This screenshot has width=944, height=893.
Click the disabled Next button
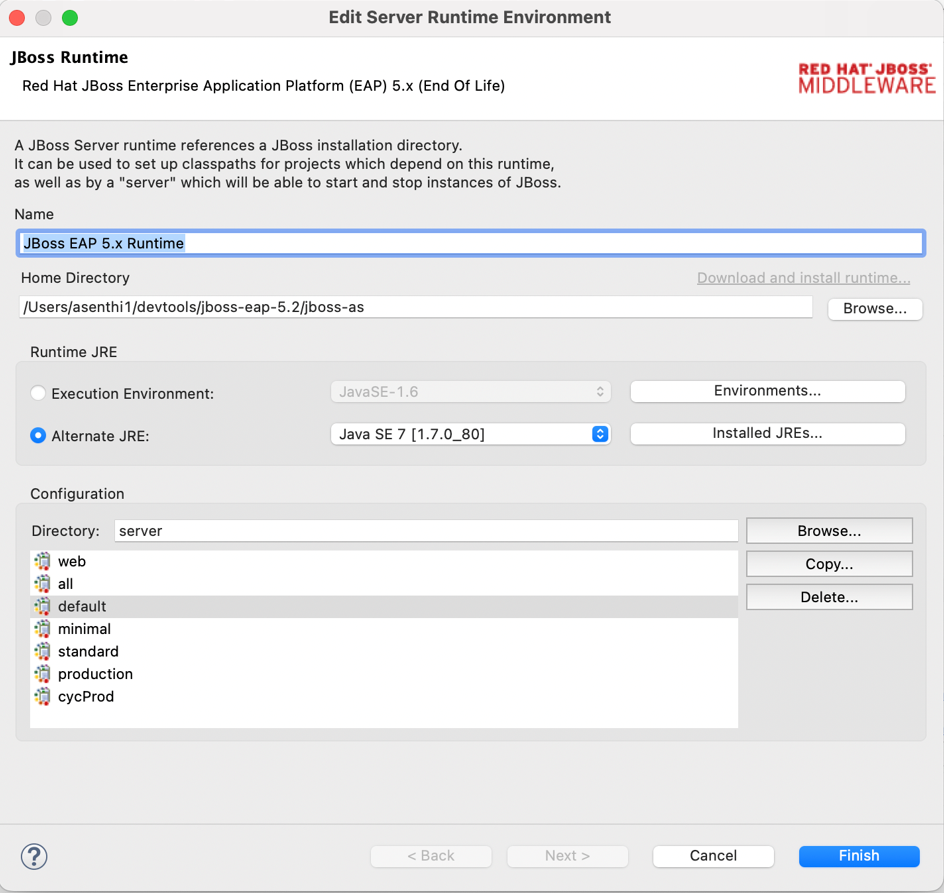point(568,856)
